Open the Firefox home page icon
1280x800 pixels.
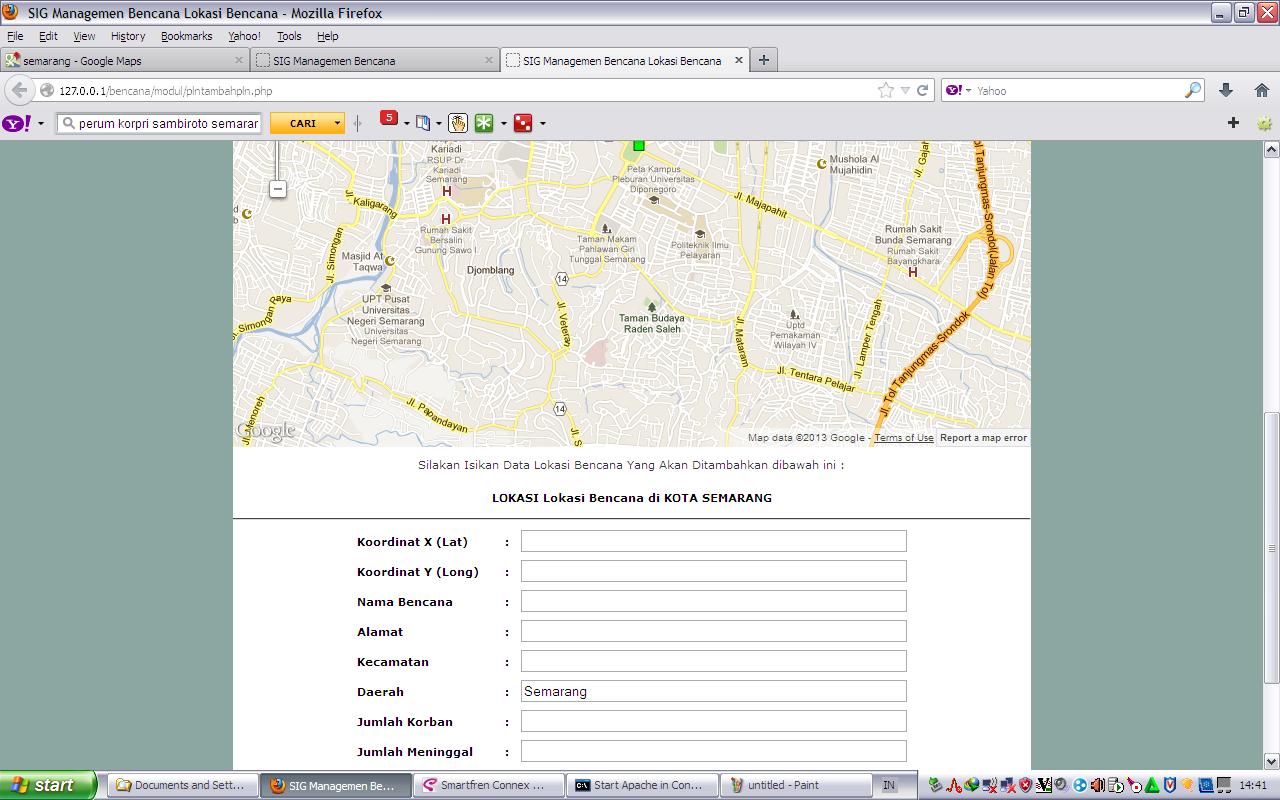coord(1262,90)
